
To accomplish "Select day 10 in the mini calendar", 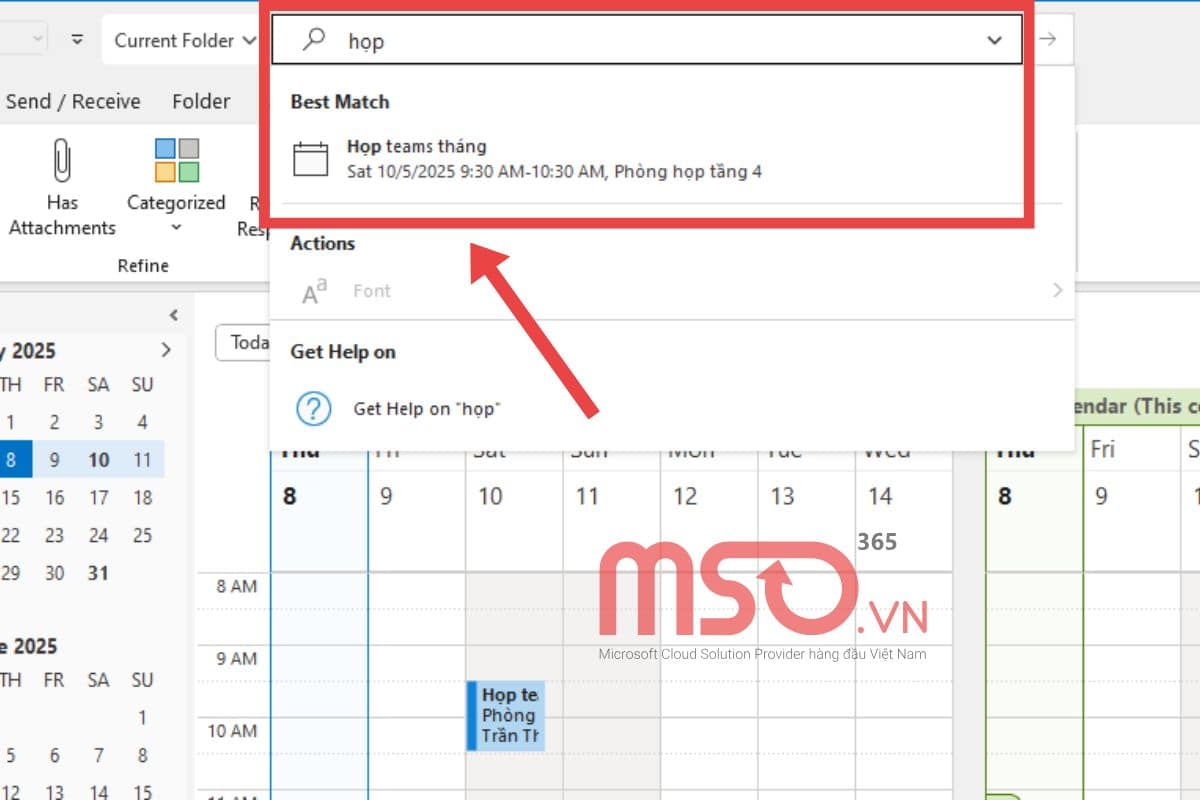I will point(98,460).
